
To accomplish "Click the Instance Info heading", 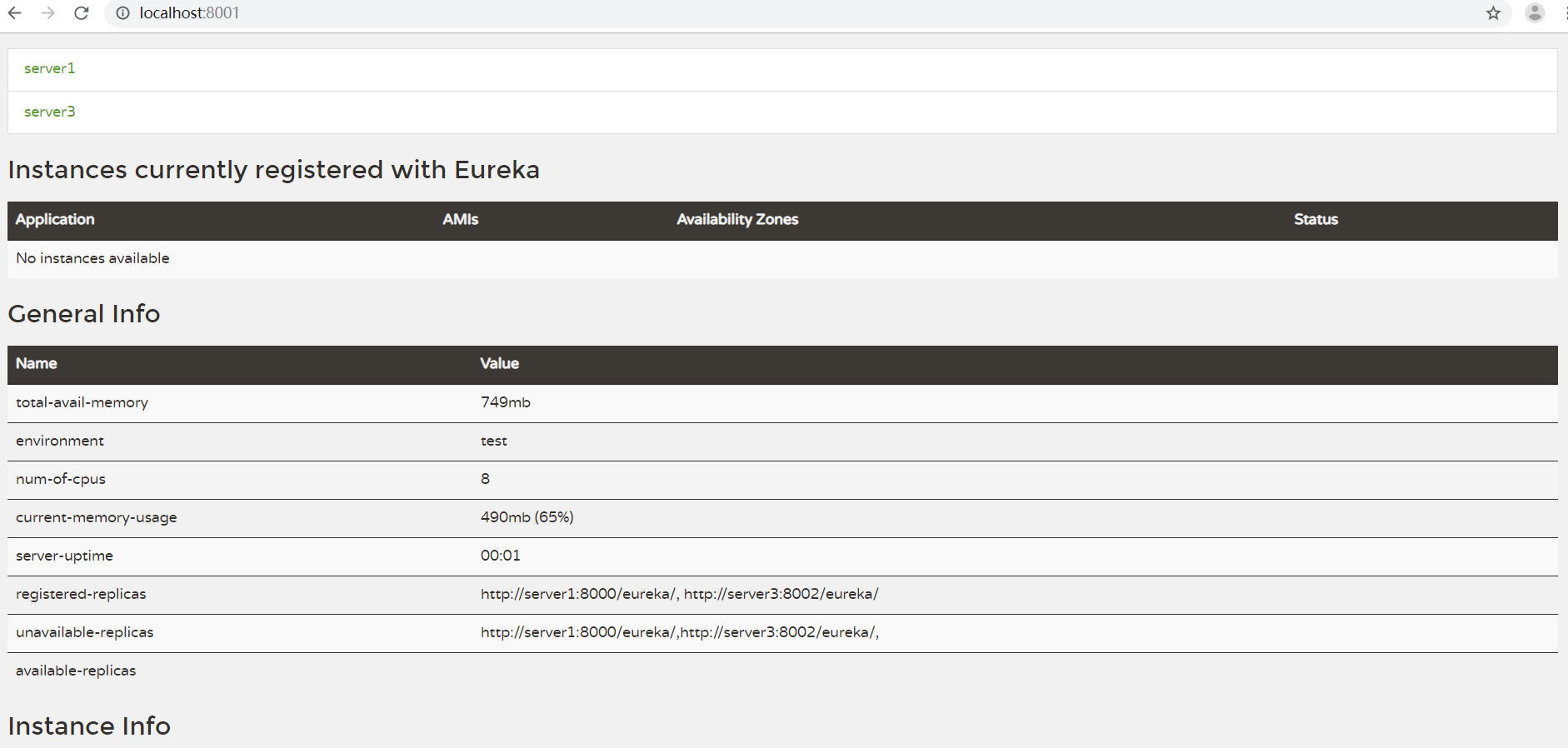I will pos(89,726).
